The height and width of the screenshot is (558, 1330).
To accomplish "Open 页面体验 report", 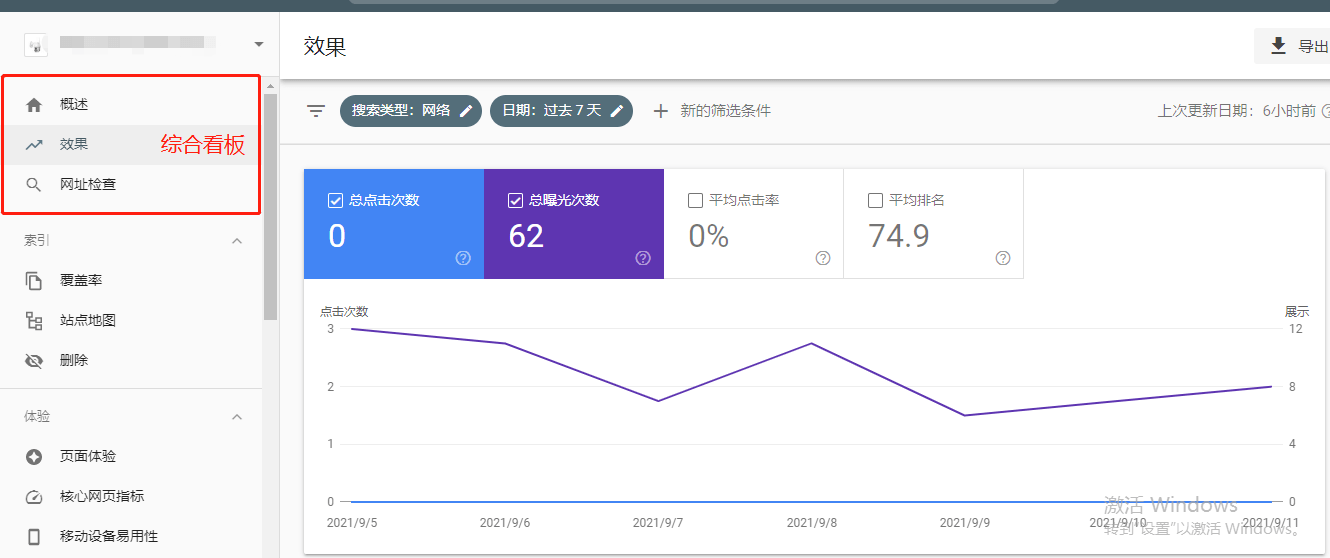I will point(131,457).
